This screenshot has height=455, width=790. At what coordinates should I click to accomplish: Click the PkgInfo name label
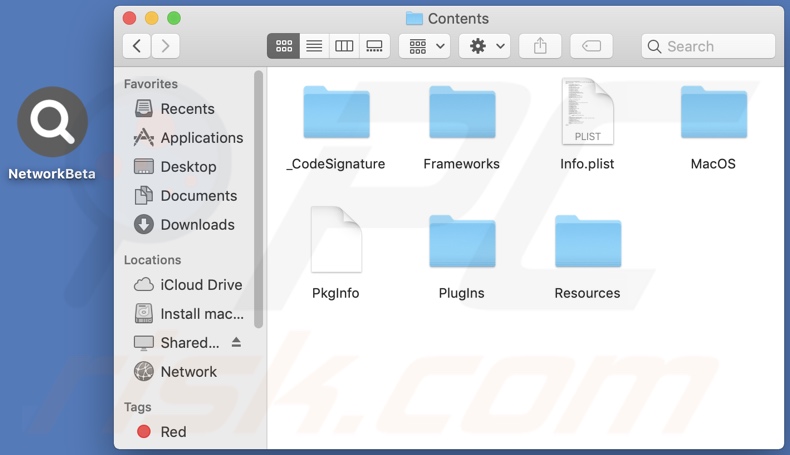click(x=336, y=293)
